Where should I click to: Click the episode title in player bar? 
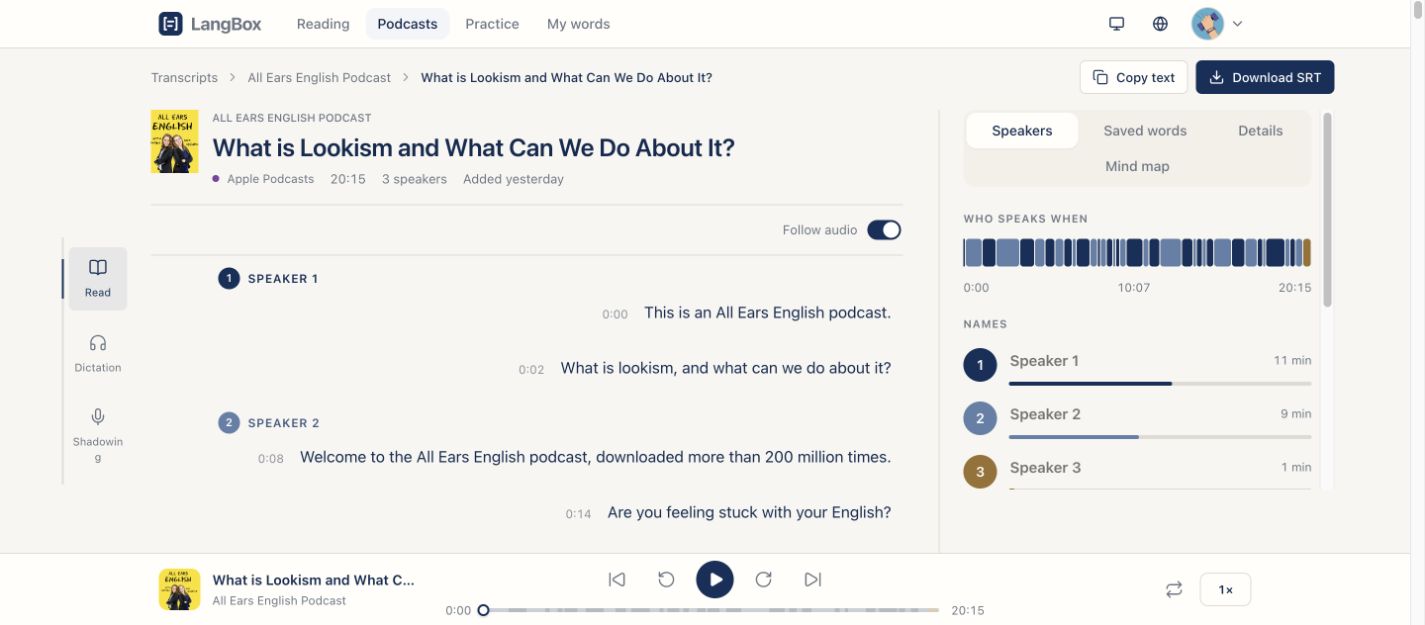pos(313,580)
